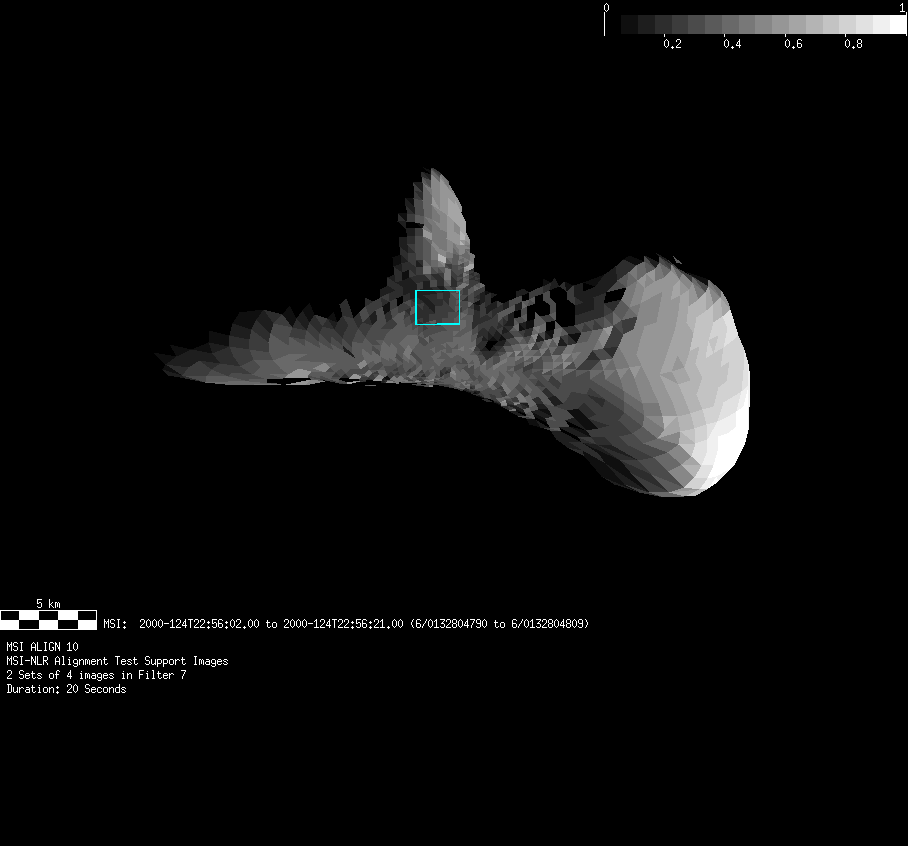Click the 0.2 tick label on colorbar
Screen dimensions: 908x846
(672, 45)
